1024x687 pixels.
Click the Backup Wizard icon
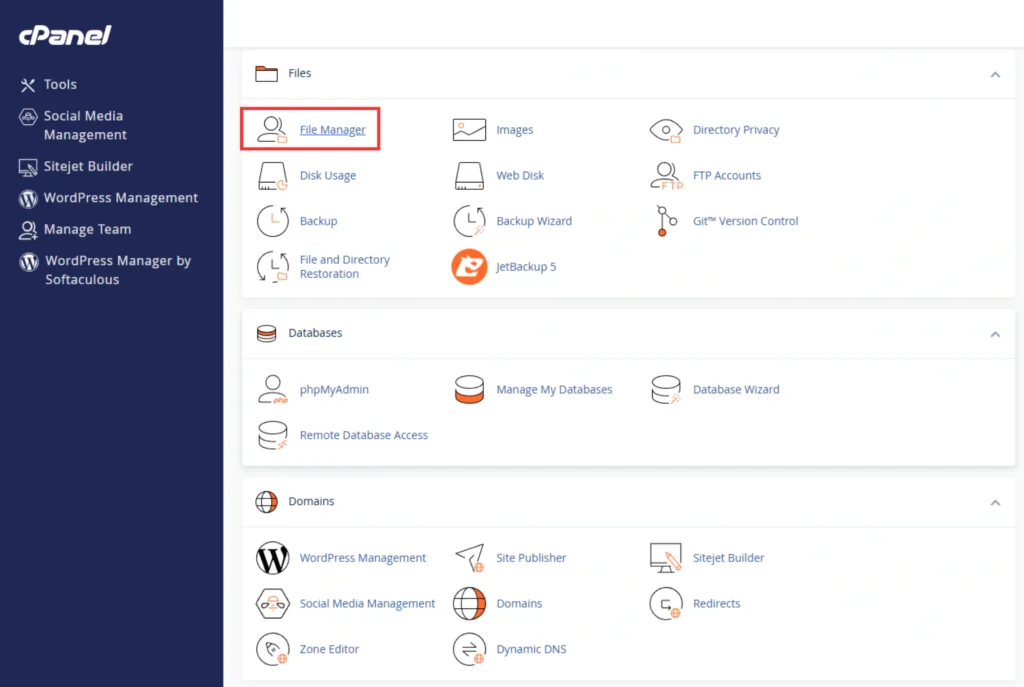469,221
